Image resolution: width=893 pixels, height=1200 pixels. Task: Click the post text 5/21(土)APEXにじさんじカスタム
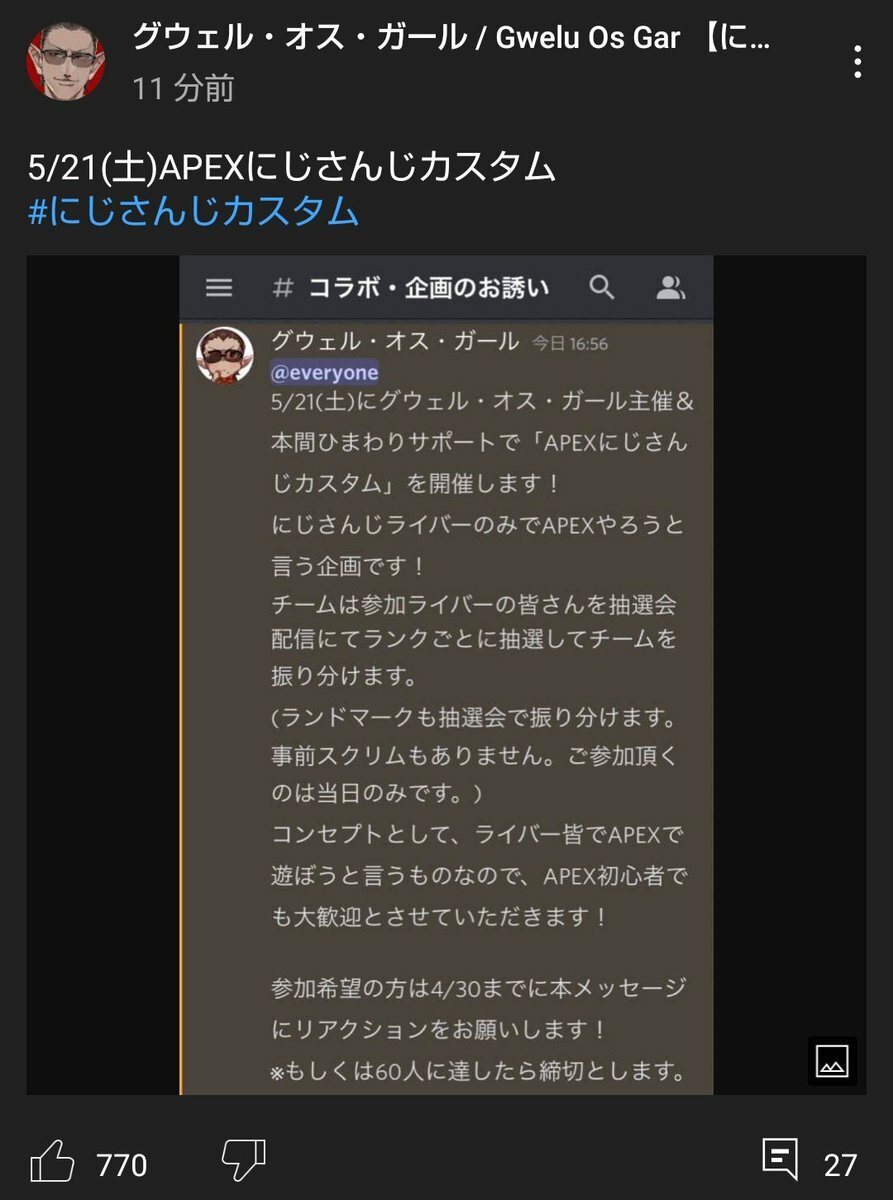pos(291,167)
